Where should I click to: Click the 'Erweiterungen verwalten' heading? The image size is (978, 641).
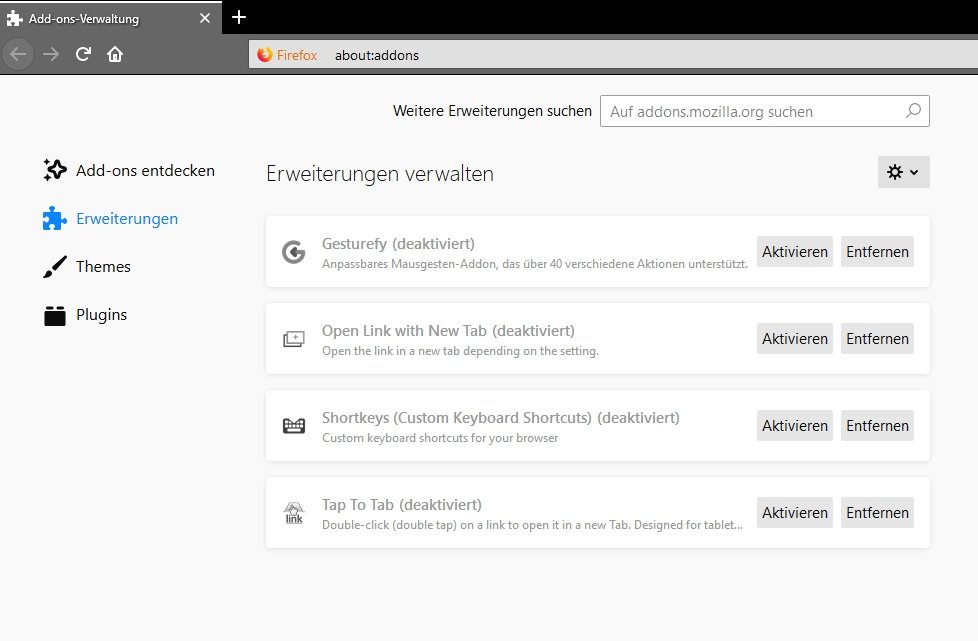click(x=380, y=174)
